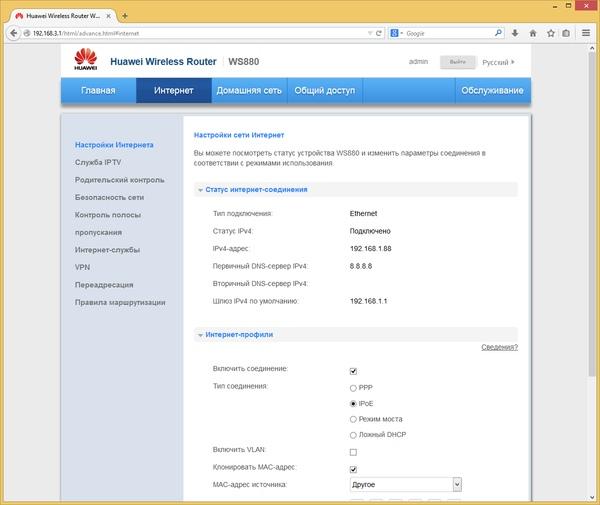Open the Firefox hamburger menu
Viewport: 600px width, 505px height.
[x=586, y=33]
